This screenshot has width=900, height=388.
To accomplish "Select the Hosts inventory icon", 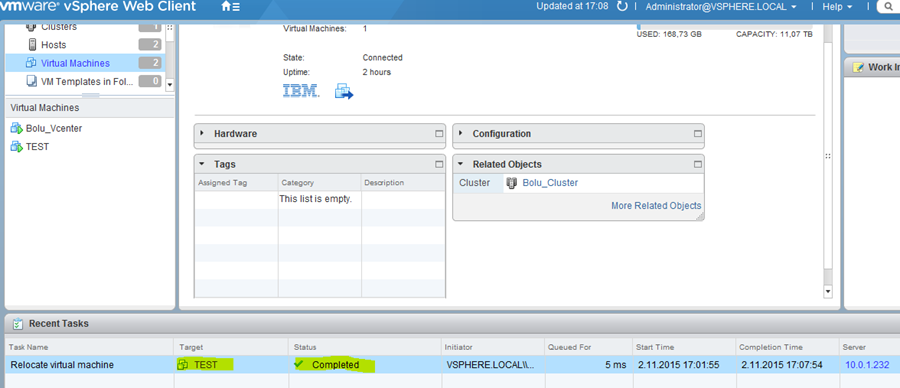I will coord(32,45).
